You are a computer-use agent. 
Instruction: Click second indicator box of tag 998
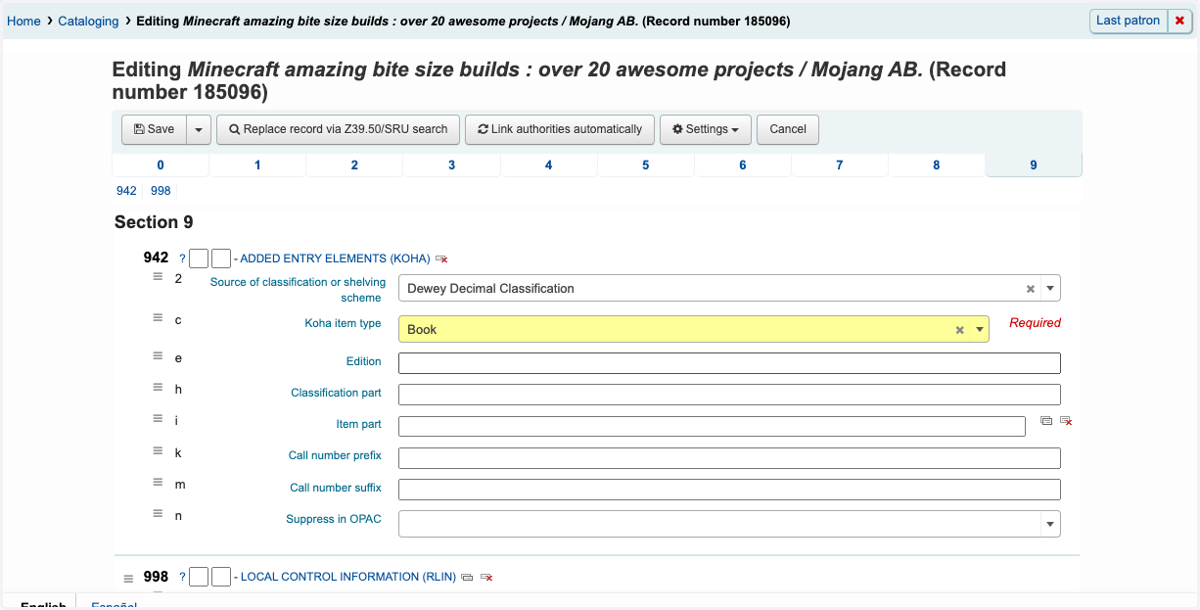[221, 577]
